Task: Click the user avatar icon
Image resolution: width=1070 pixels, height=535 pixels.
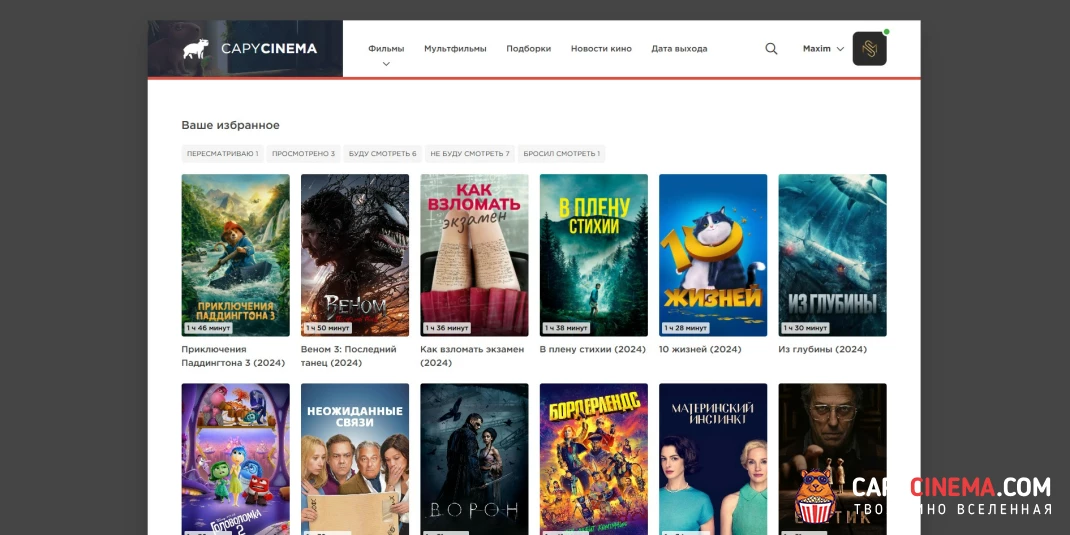Action: pyautogui.click(x=869, y=48)
